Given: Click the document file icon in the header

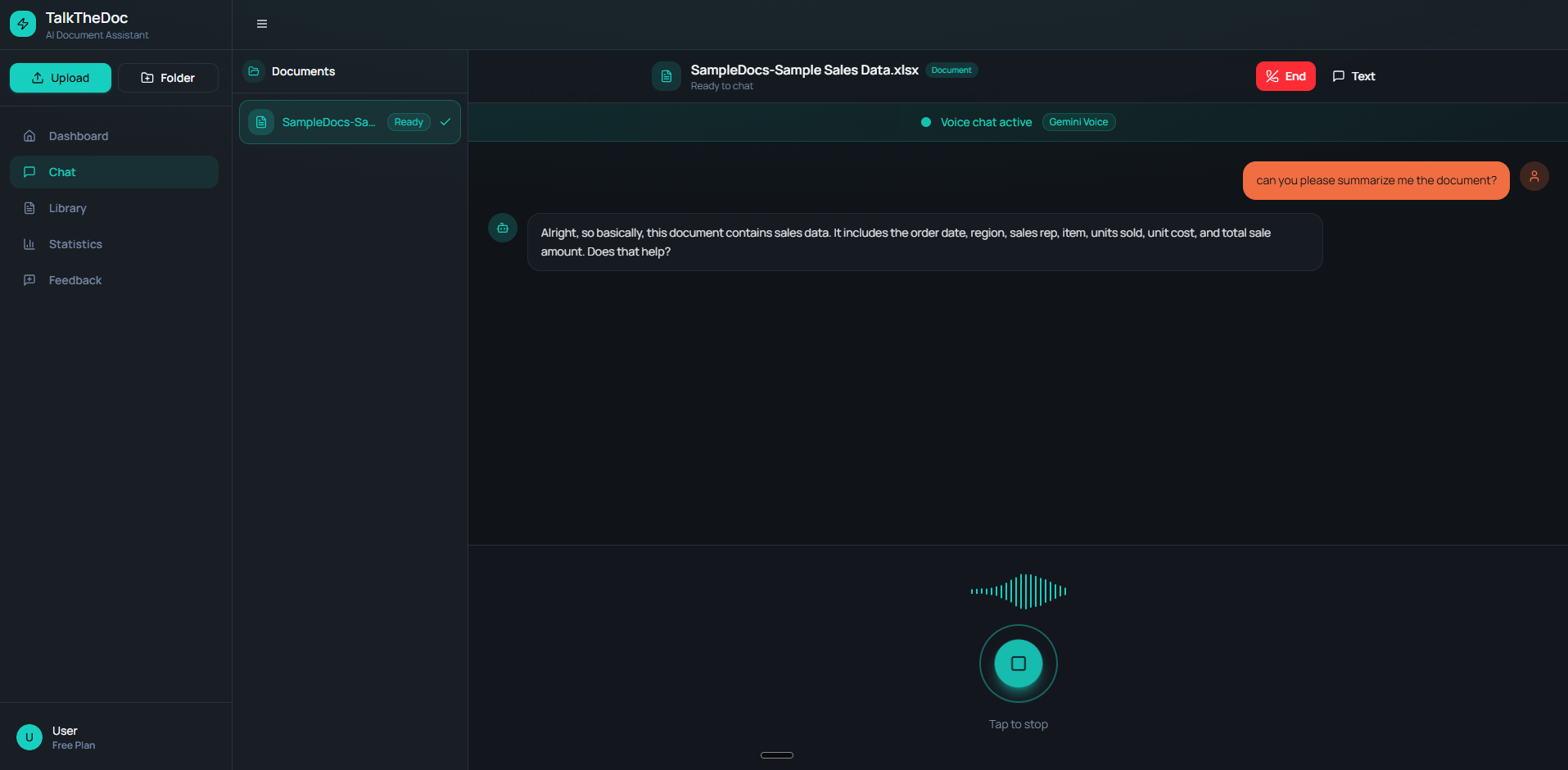Looking at the screenshot, I should [667, 75].
